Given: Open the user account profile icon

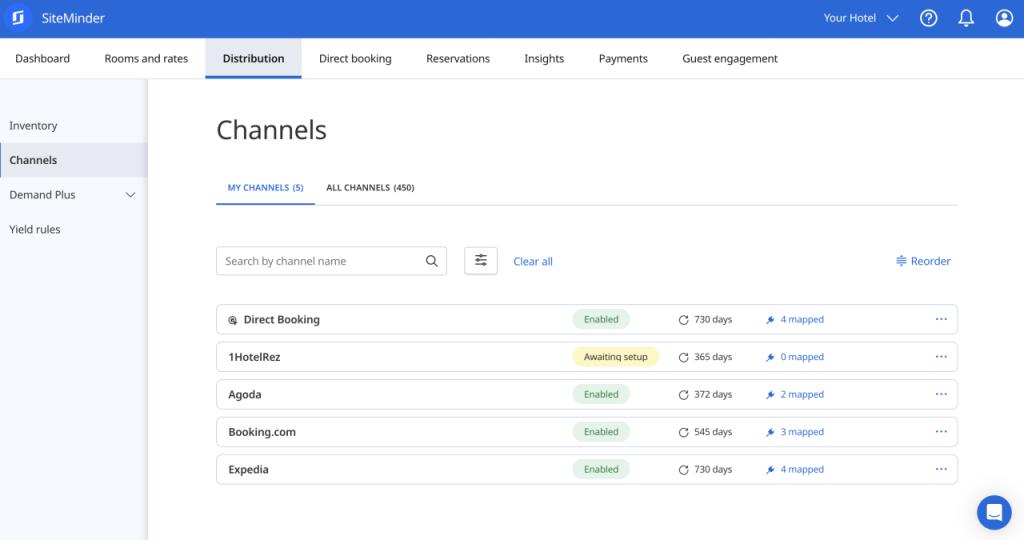Looking at the screenshot, I should tap(1004, 18).
